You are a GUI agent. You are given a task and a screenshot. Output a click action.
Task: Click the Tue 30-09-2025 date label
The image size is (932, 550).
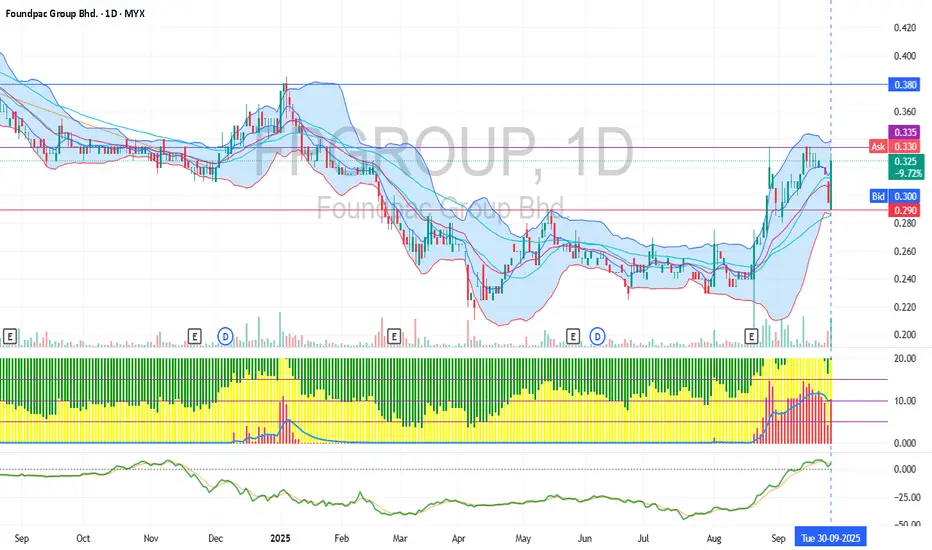830,538
